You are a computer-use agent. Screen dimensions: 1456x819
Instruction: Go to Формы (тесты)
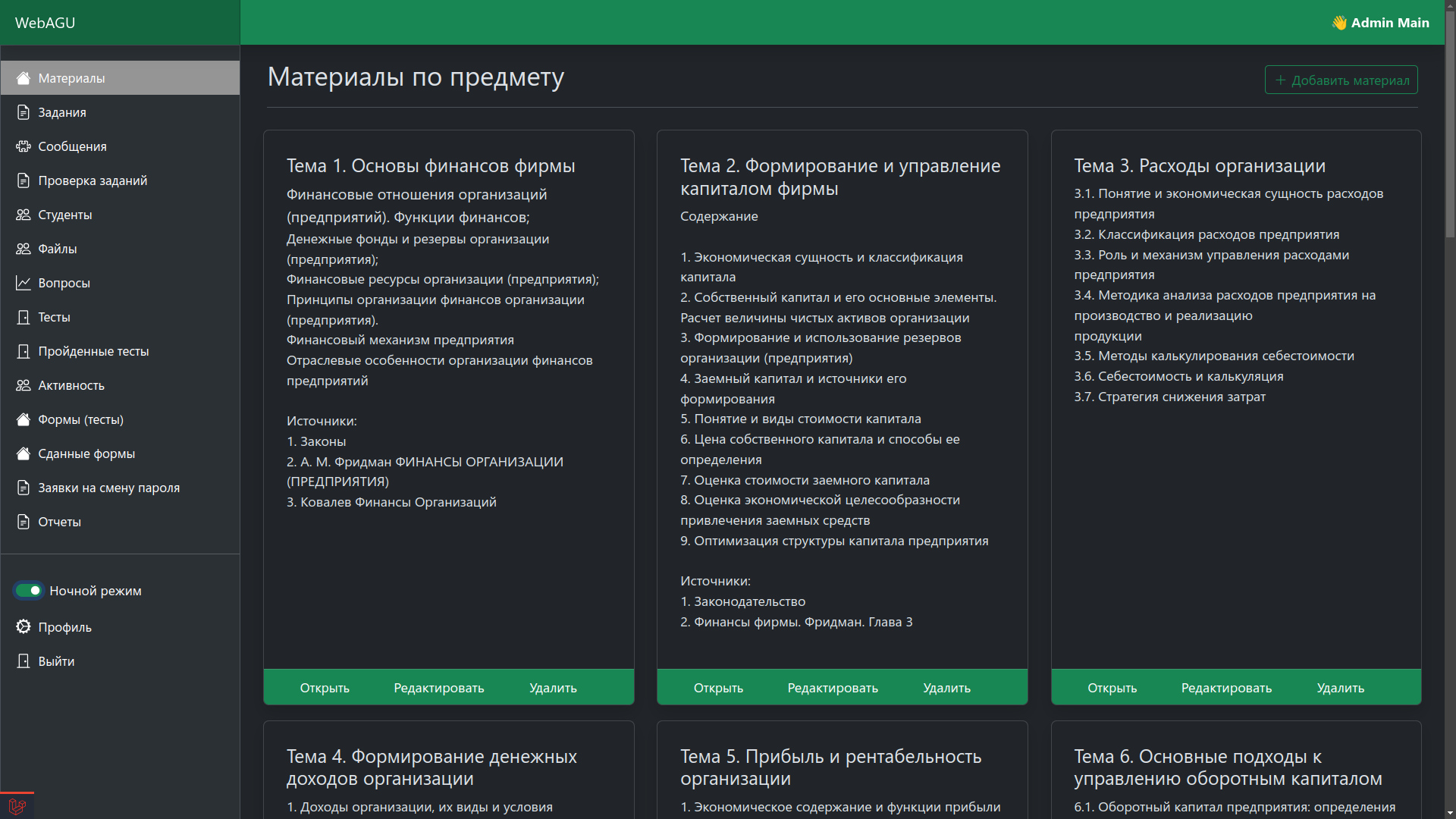(120, 419)
